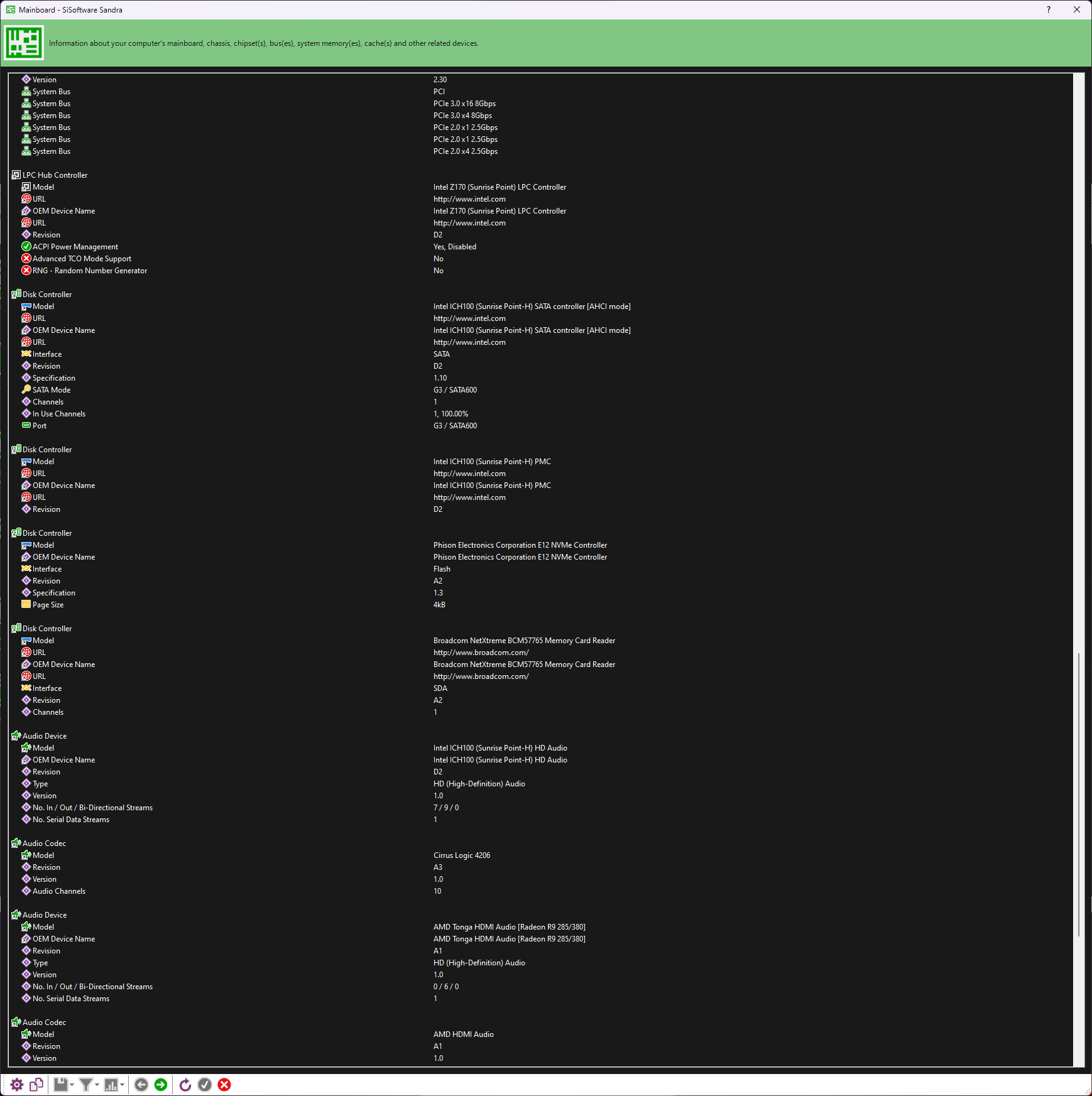The height and width of the screenshot is (1096, 1092).
Task: Click the Copy to clipboard icon
Action: [36, 1085]
